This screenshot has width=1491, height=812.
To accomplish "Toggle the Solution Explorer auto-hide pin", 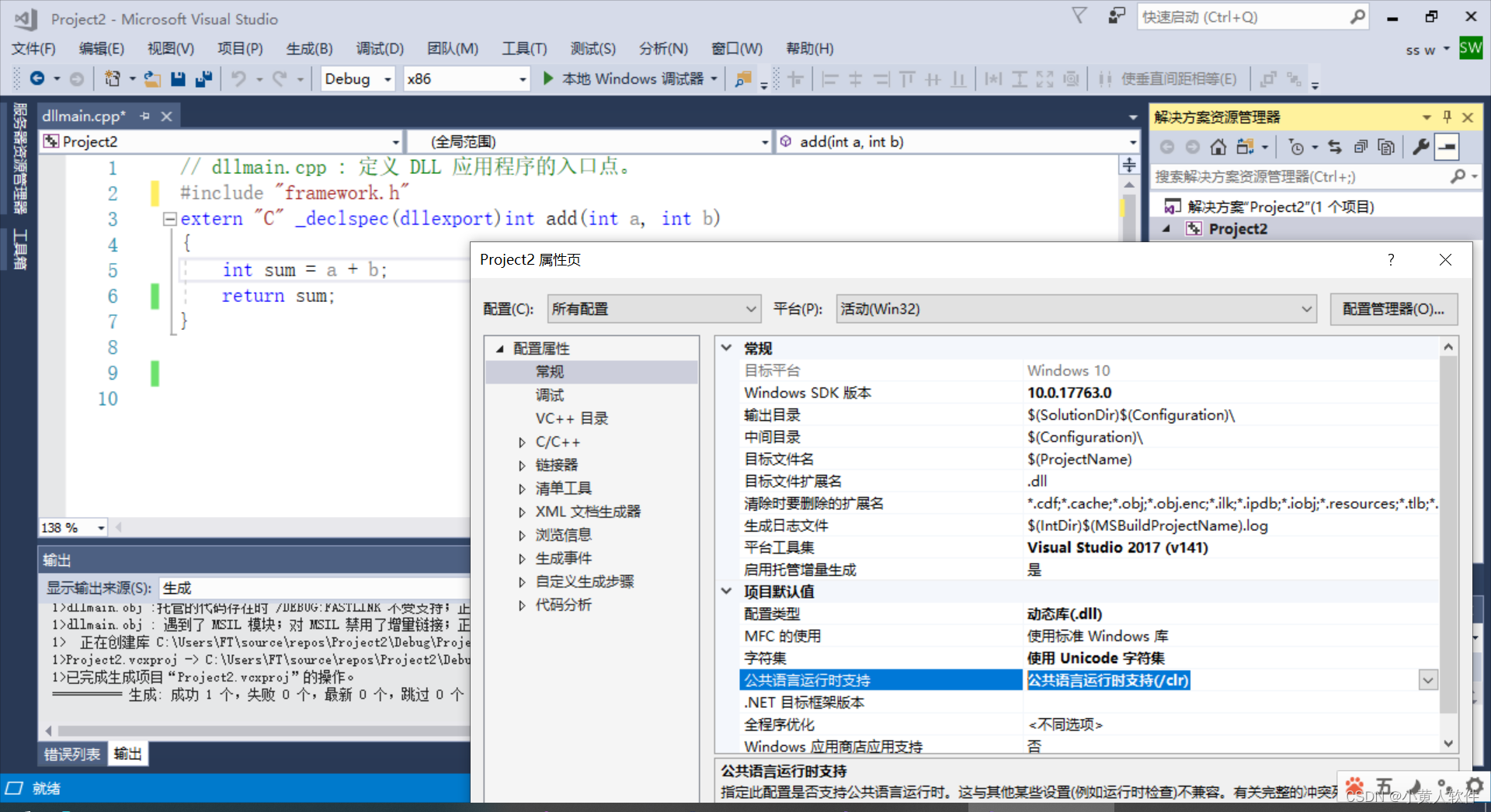I will 1447,116.
